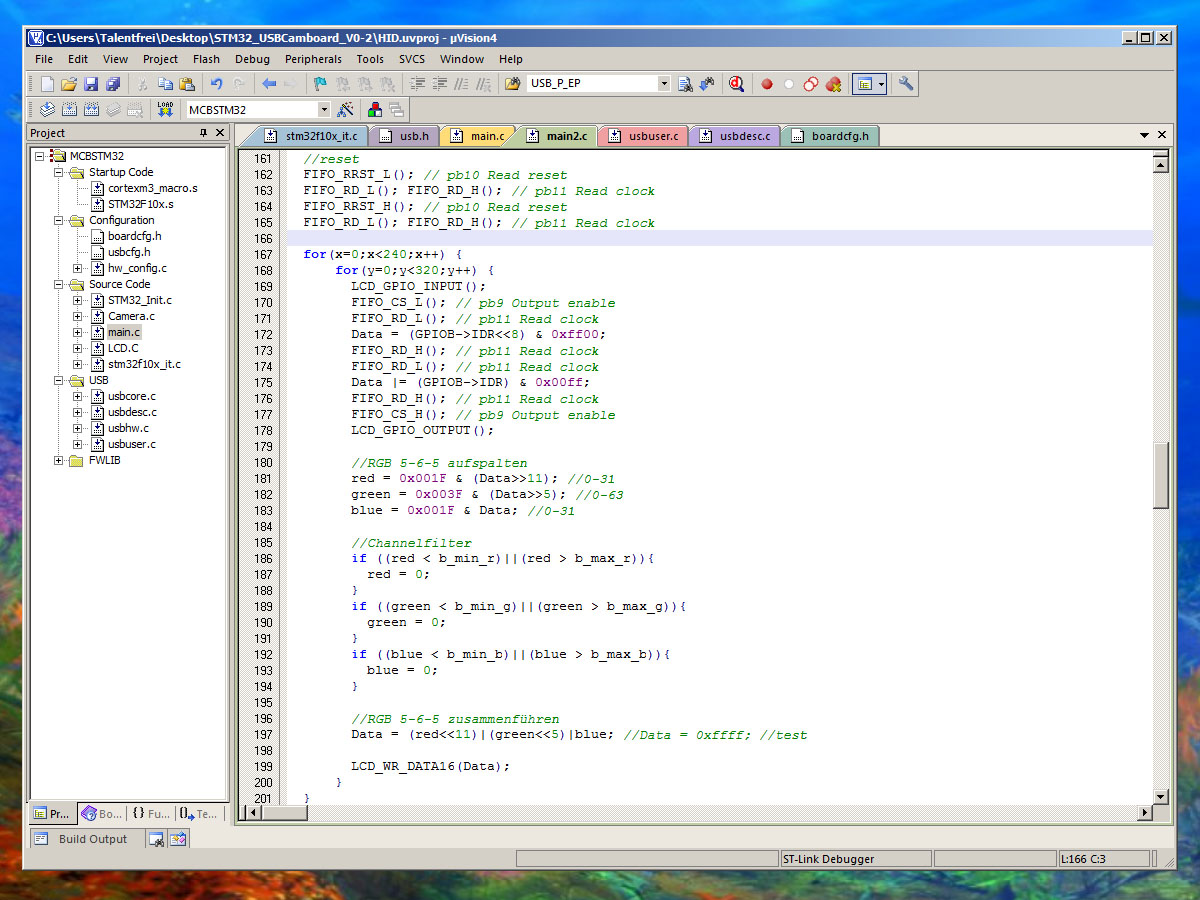The image size is (1200, 900).
Task: Click the Download to flash LOAD icon
Action: point(165,110)
